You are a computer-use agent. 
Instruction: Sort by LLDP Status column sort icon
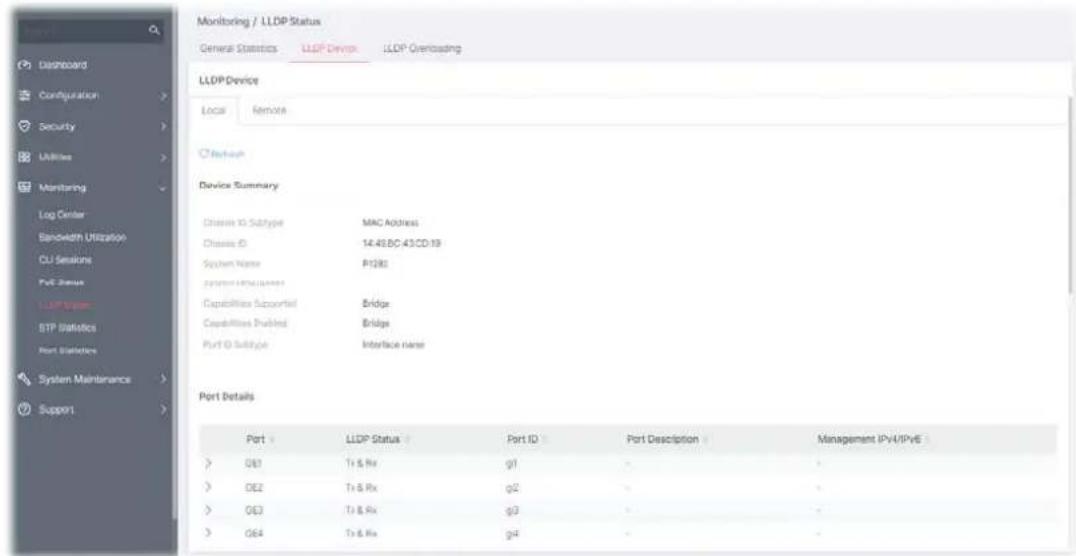click(406, 439)
